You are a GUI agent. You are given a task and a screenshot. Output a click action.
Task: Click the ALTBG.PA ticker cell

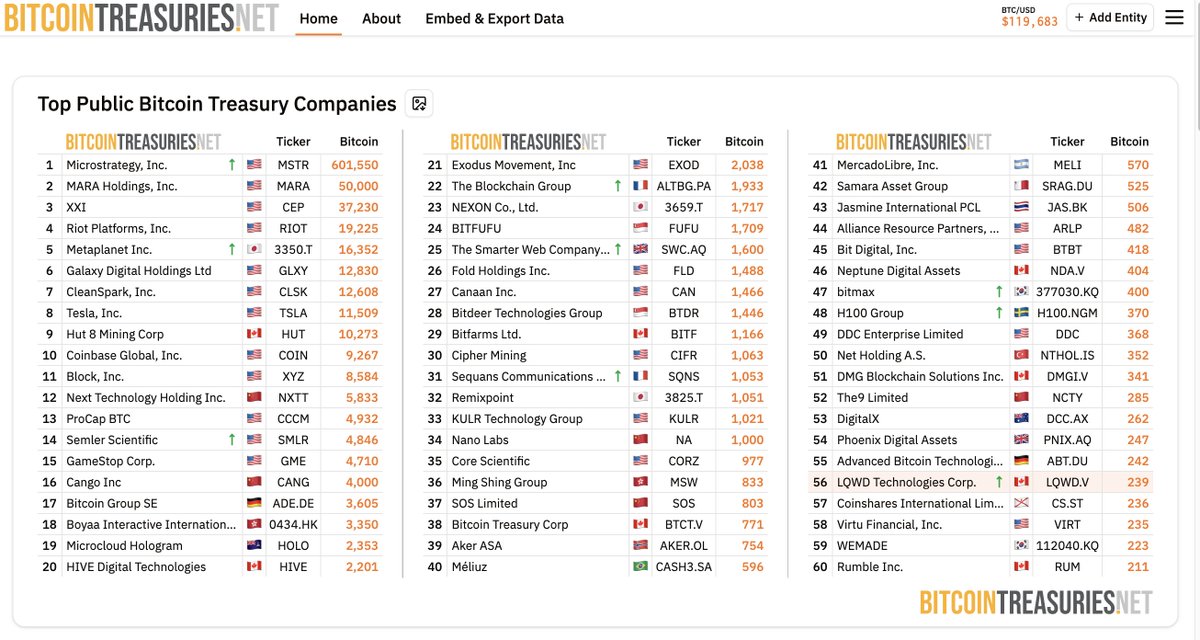tap(686, 186)
